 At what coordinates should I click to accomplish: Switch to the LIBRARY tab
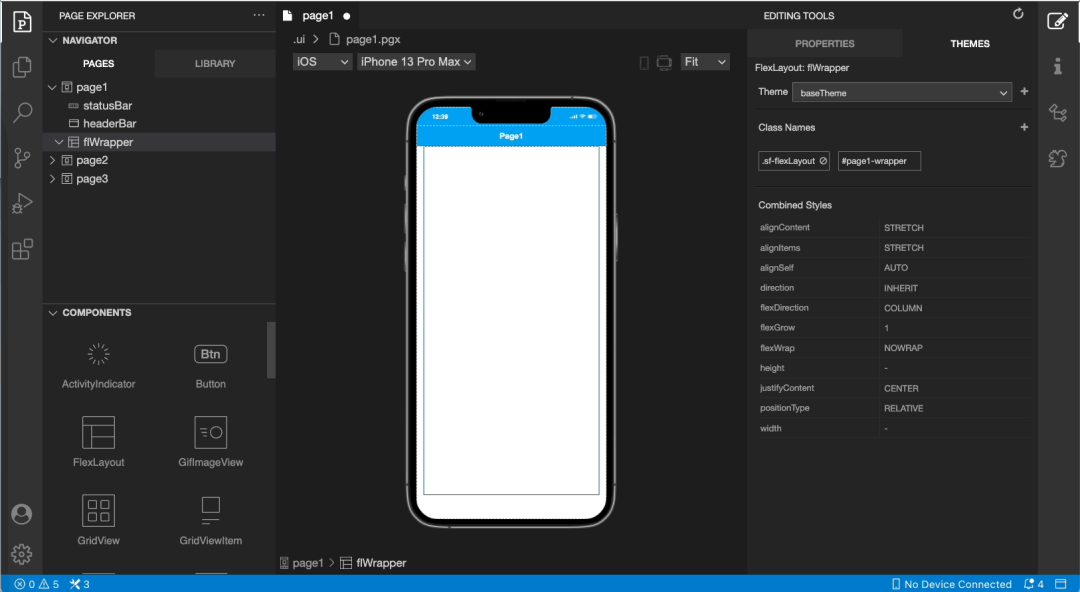214,63
